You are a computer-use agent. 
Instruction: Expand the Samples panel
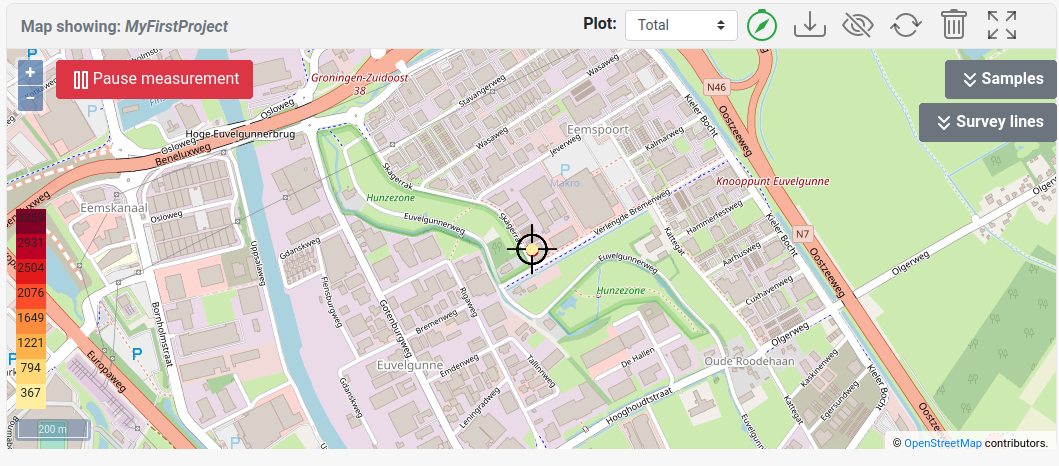click(1000, 79)
